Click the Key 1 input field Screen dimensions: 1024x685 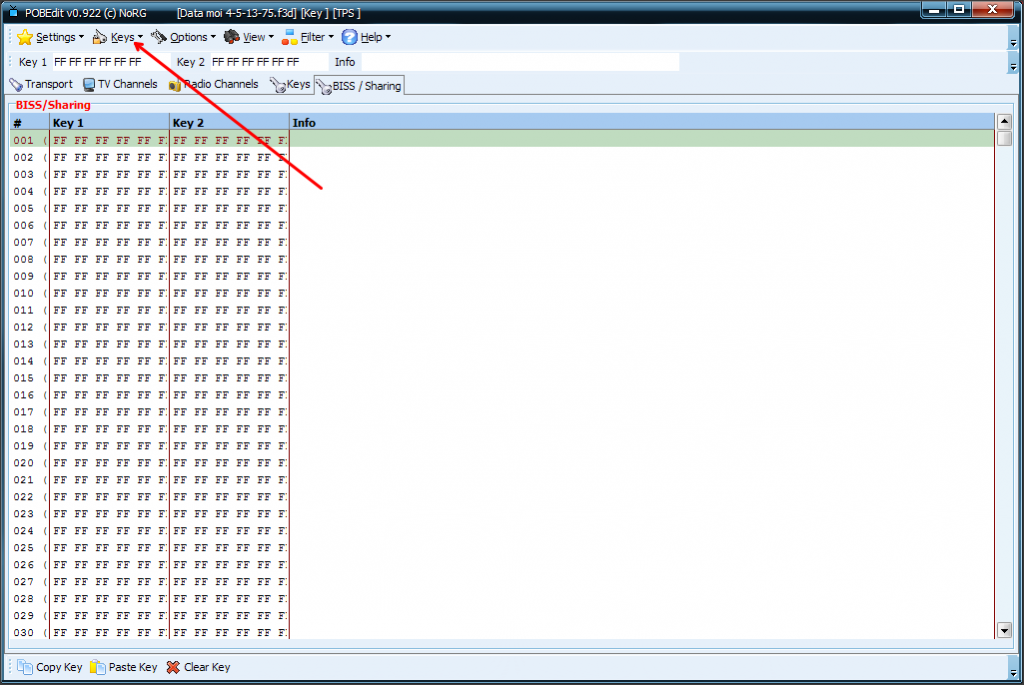110,62
